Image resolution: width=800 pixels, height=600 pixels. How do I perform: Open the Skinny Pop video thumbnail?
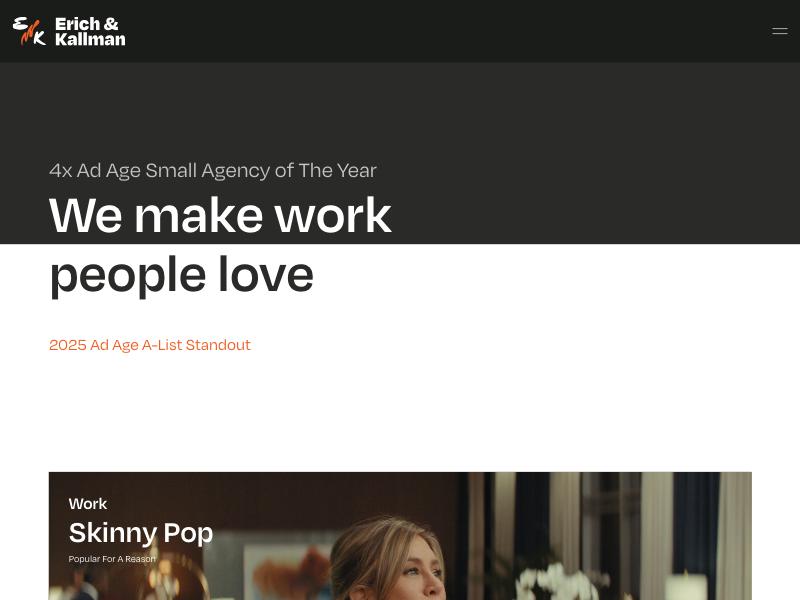click(x=400, y=536)
